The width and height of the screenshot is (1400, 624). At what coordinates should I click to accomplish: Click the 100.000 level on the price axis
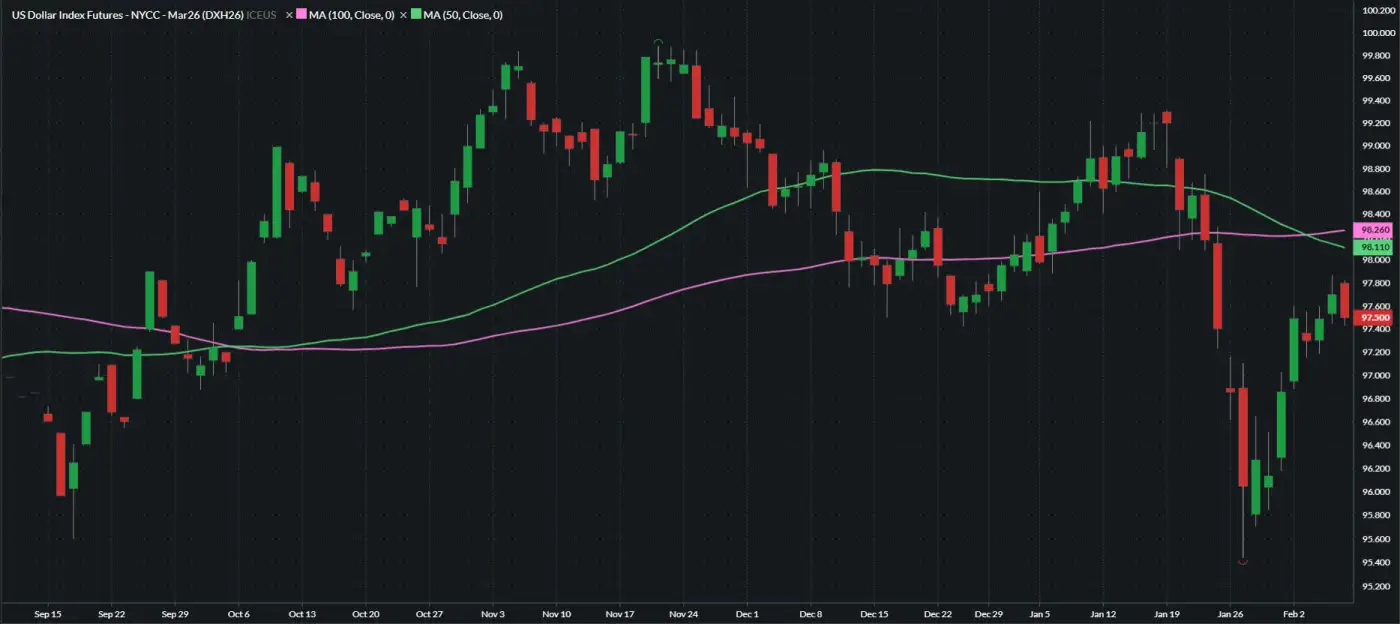coord(1378,33)
